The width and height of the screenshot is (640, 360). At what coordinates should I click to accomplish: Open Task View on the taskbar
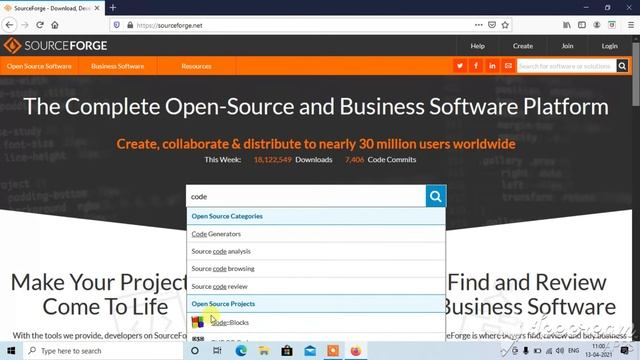[x=218, y=351]
